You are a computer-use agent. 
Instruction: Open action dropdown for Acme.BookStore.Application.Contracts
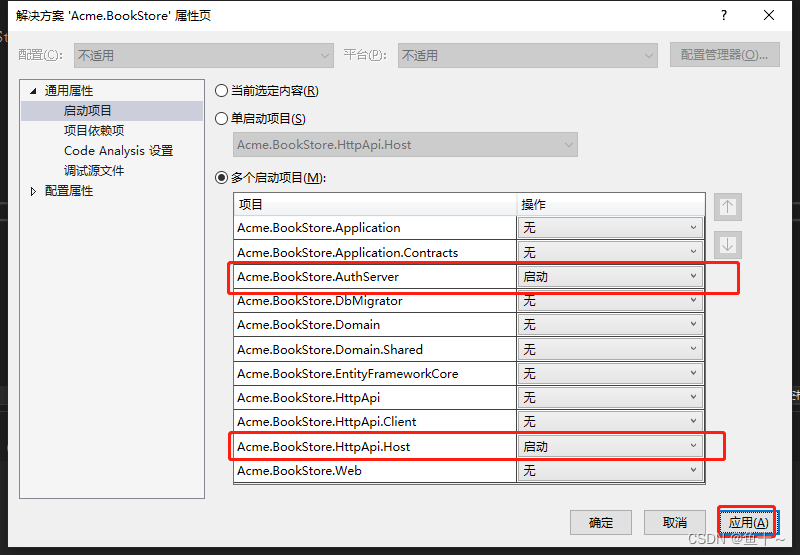tap(610, 252)
